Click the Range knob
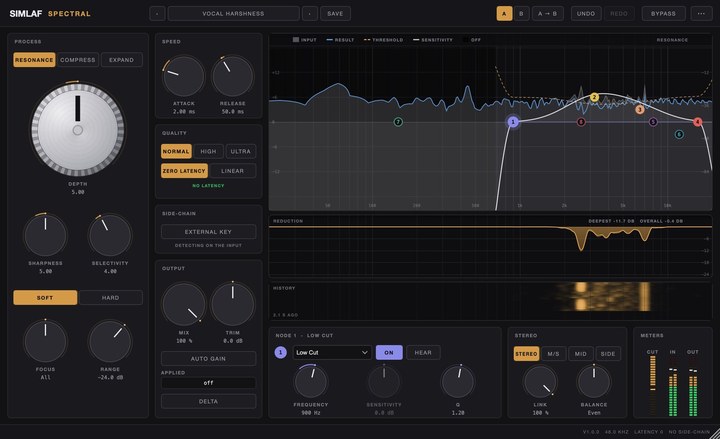 tap(110, 341)
